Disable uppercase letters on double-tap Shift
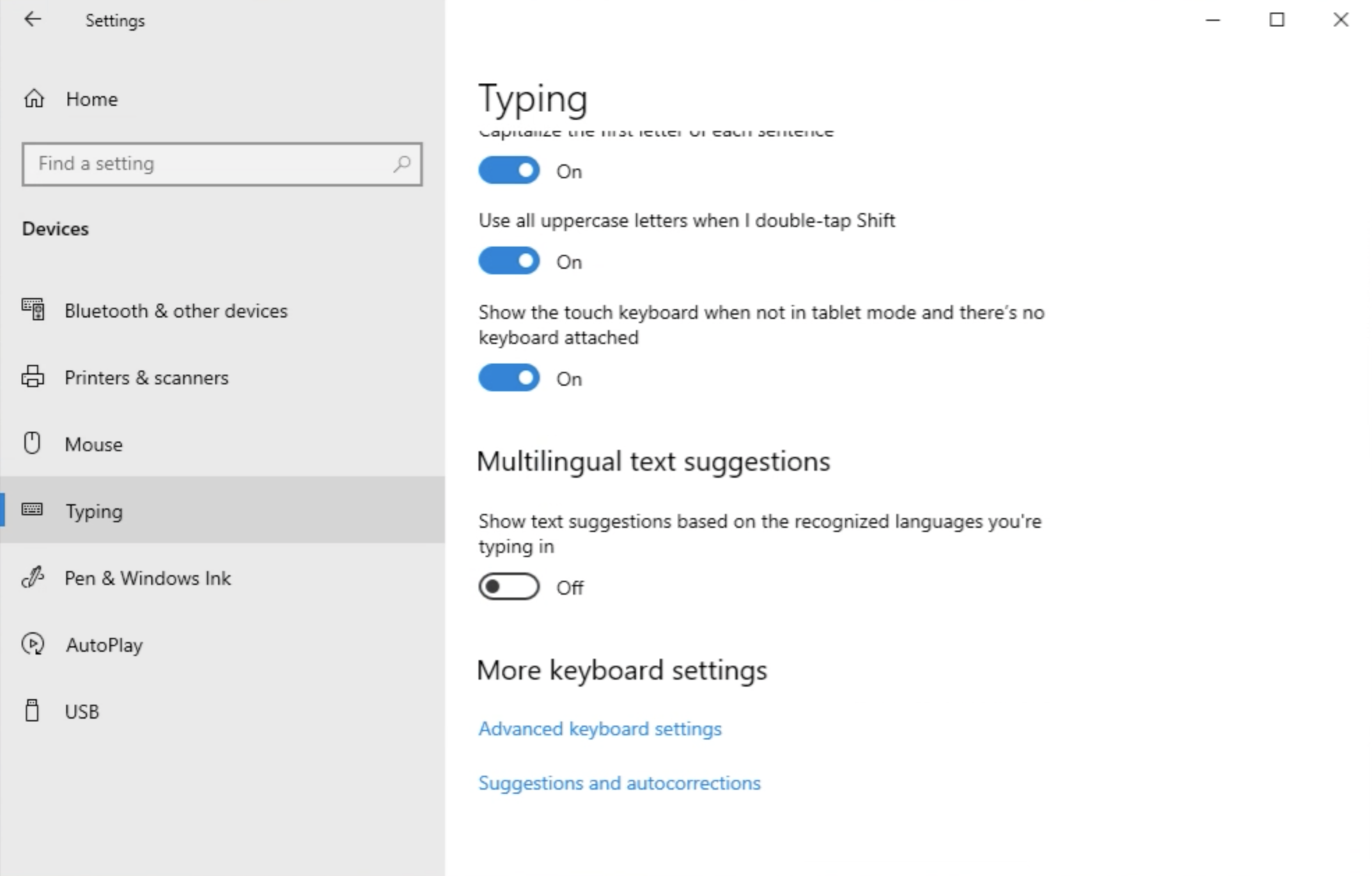Image resolution: width=1372 pixels, height=876 pixels. point(508,260)
